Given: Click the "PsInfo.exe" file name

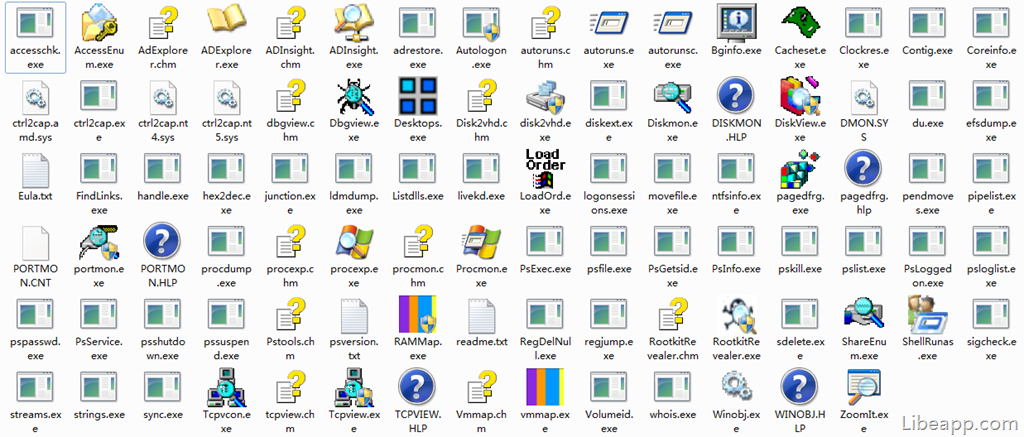Looking at the screenshot, I should point(736,269).
